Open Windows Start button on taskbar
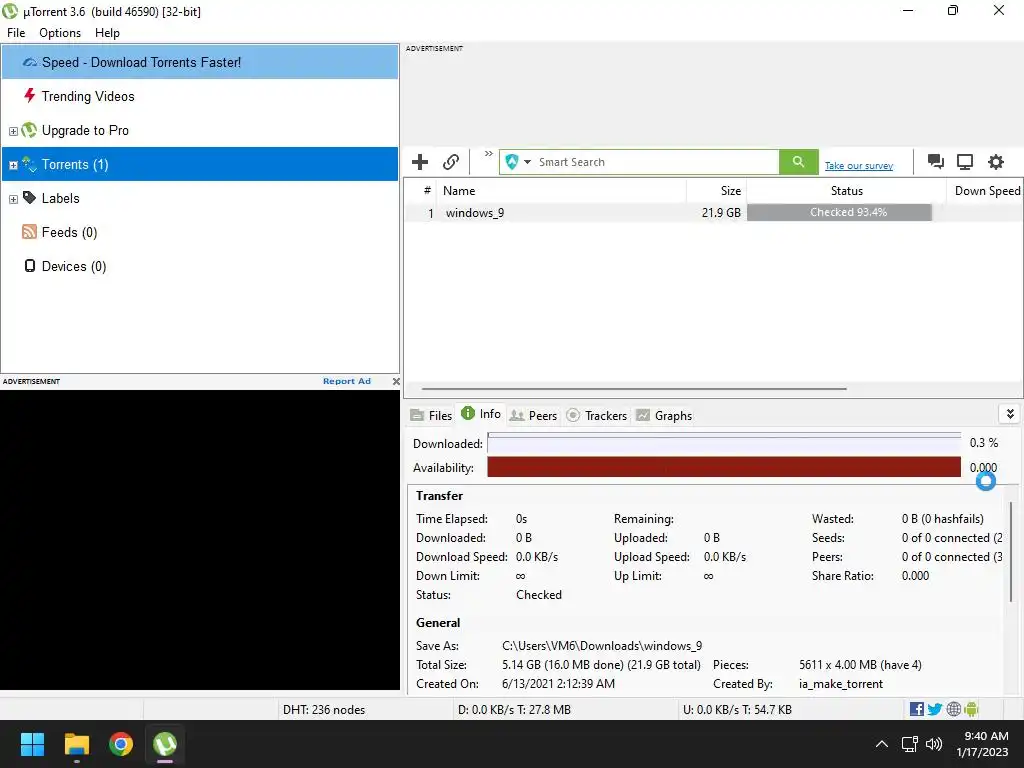This screenshot has height=768, width=1024. (32, 744)
